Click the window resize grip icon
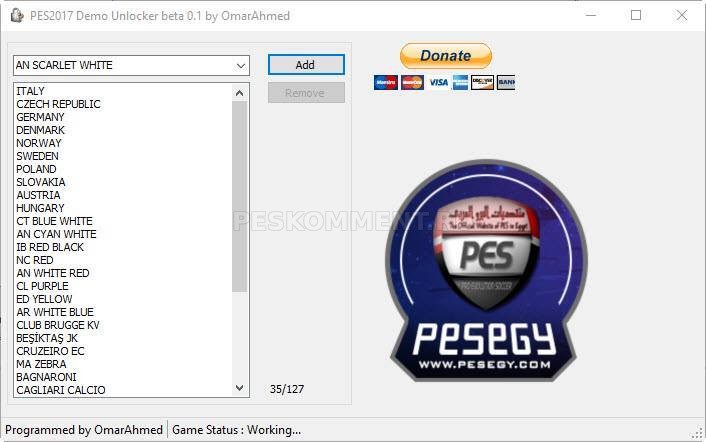 click(697, 434)
